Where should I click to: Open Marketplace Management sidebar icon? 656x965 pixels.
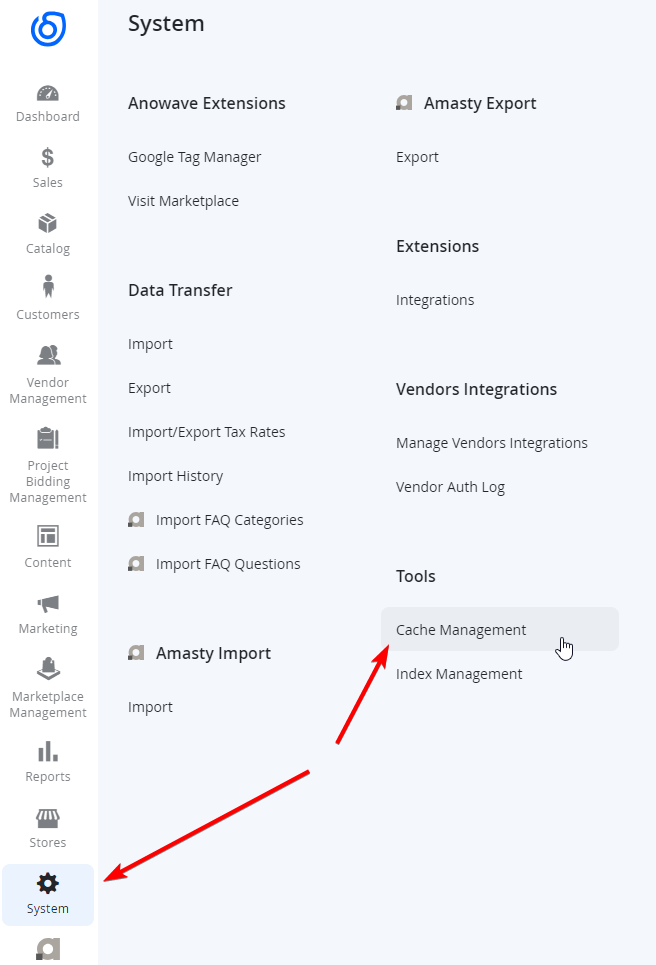pyautogui.click(x=48, y=669)
